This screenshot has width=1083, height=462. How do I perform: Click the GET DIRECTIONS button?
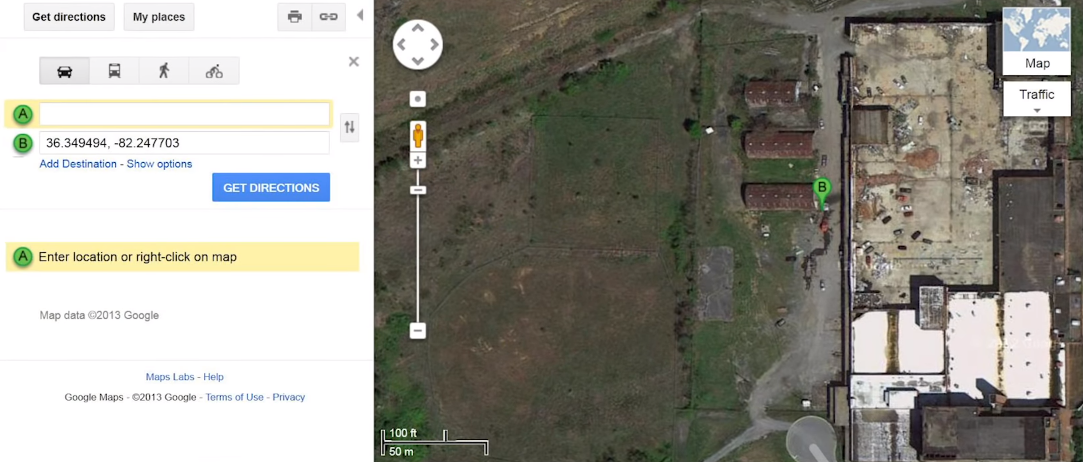(x=271, y=187)
